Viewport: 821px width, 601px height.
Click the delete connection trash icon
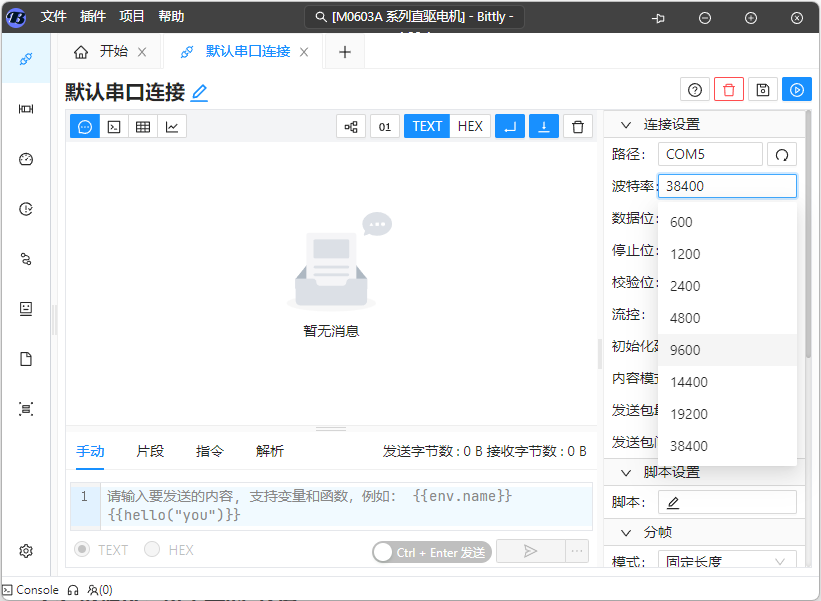click(x=729, y=90)
